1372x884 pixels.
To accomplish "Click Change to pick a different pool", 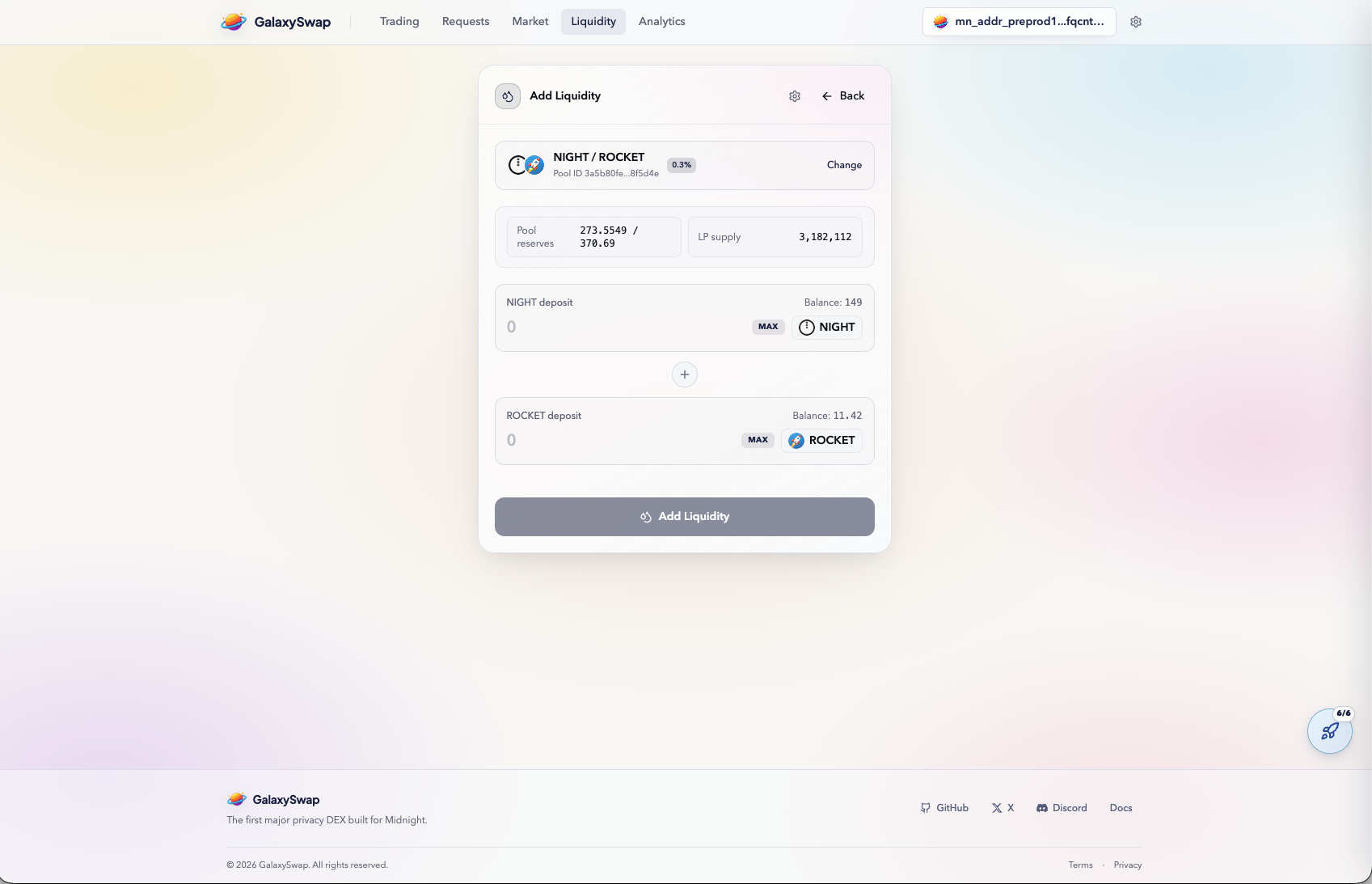I will (x=844, y=164).
